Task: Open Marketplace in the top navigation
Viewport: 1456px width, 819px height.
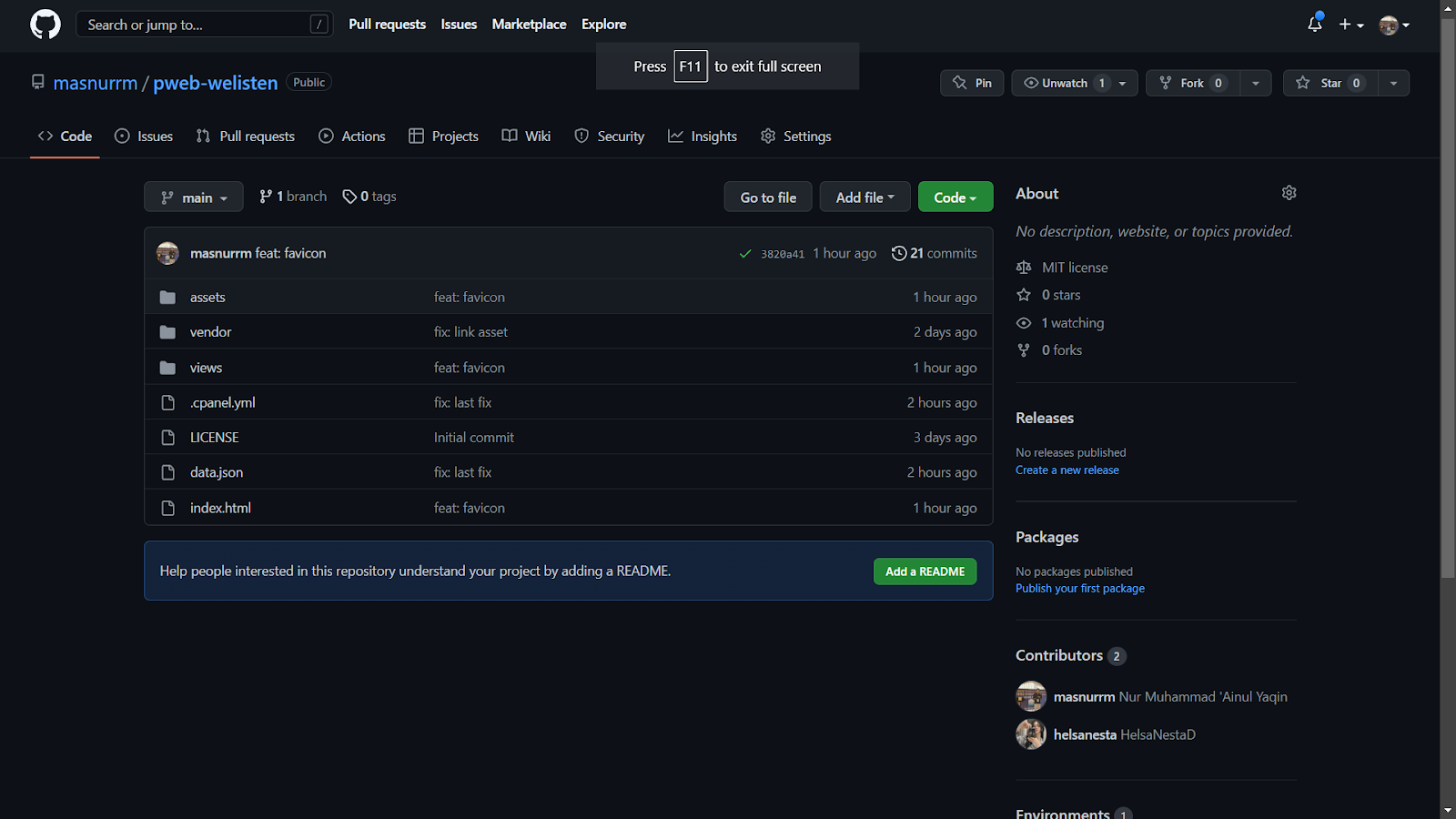Action: tap(529, 25)
